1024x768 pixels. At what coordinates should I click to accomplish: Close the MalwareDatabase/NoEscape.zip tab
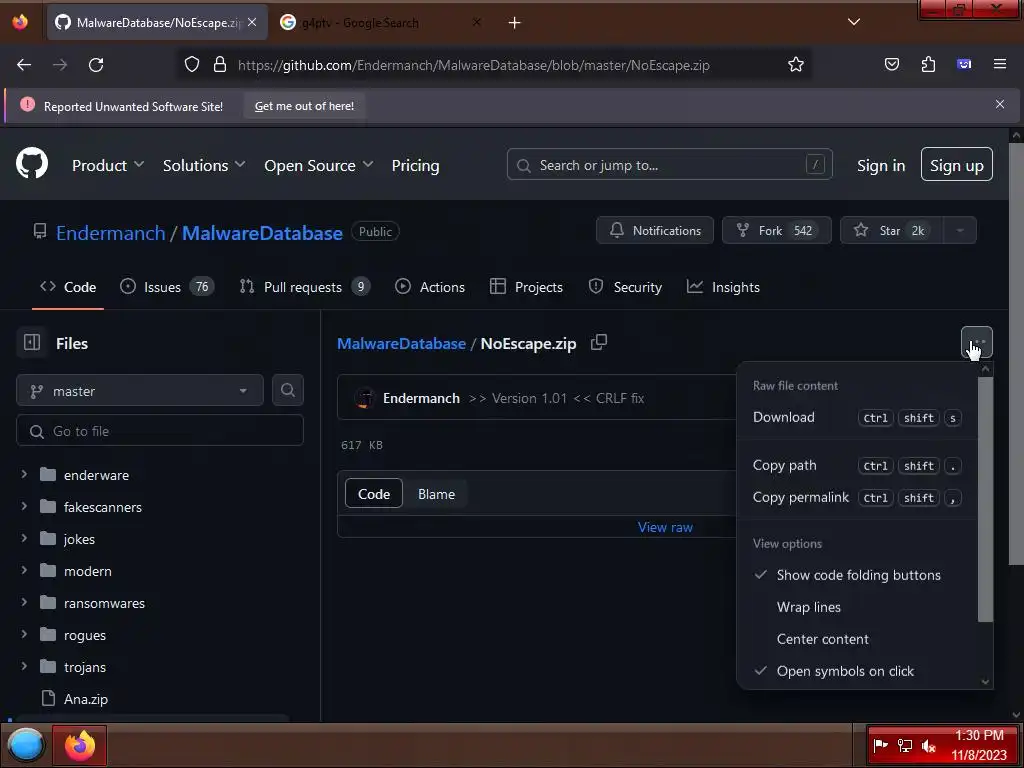click(252, 22)
